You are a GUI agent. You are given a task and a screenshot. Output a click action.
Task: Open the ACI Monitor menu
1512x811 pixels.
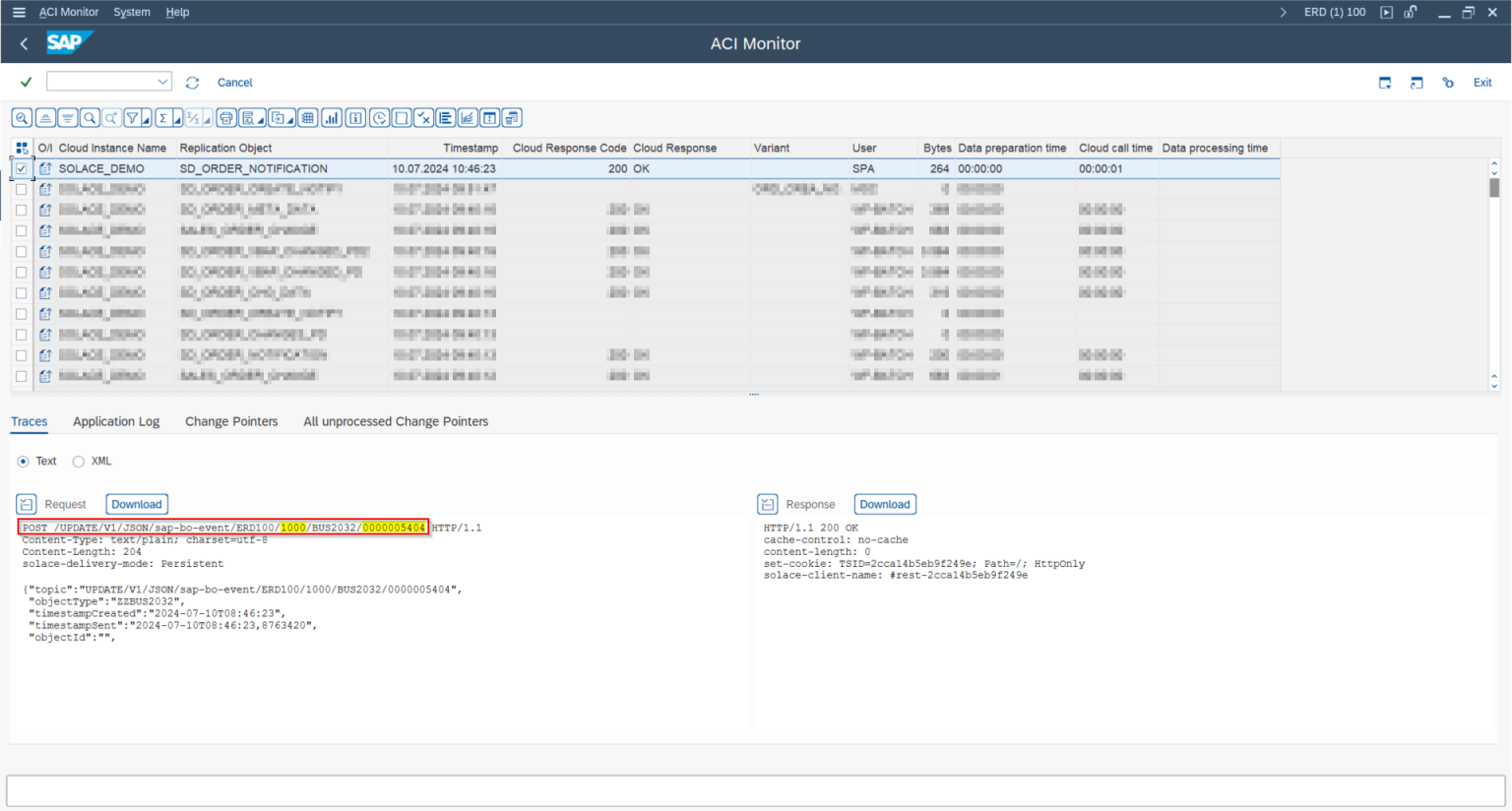pos(68,12)
